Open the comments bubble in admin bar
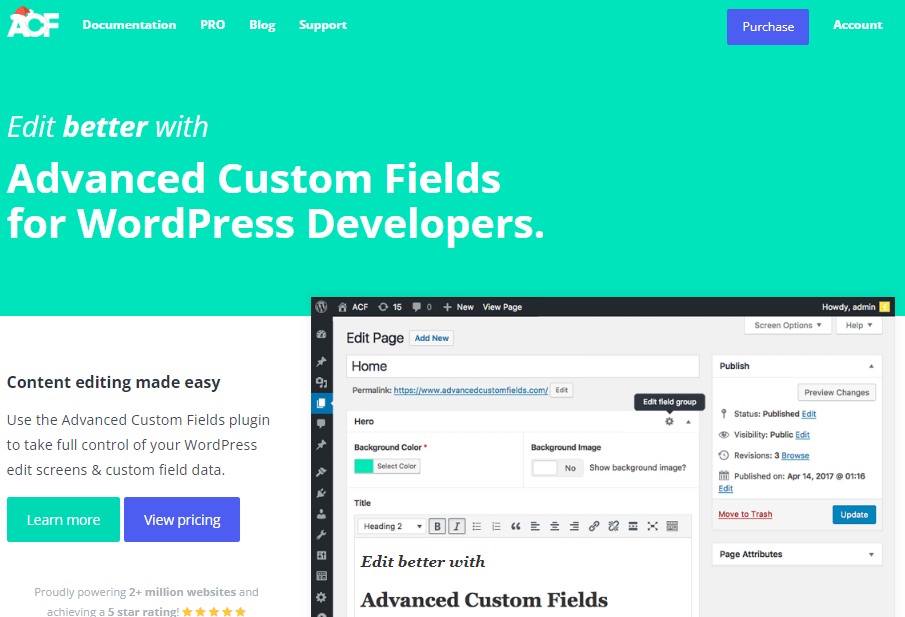 pyautogui.click(x=422, y=307)
